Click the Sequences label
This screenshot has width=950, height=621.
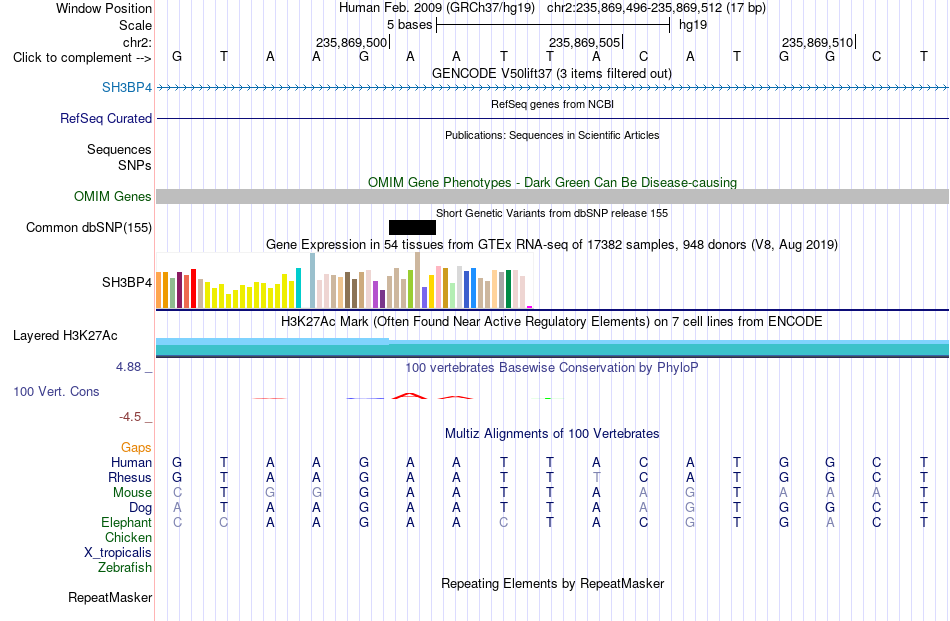(x=119, y=150)
